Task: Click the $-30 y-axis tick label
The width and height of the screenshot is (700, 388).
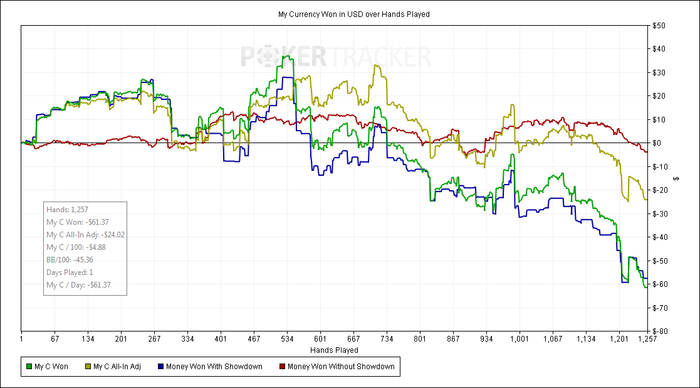Action: click(x=660, y=213)
